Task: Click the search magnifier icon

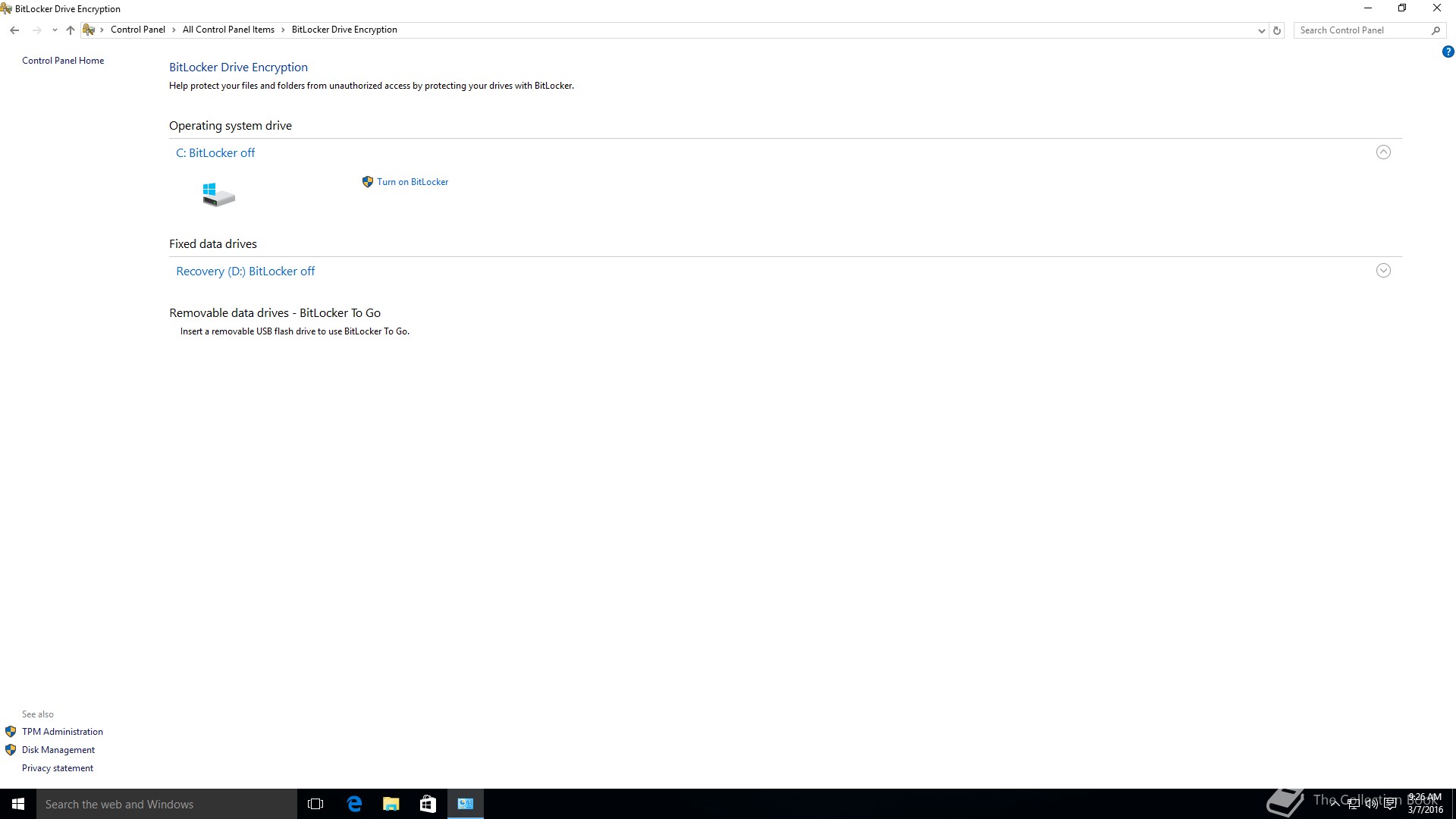Action: (1436, 30)
